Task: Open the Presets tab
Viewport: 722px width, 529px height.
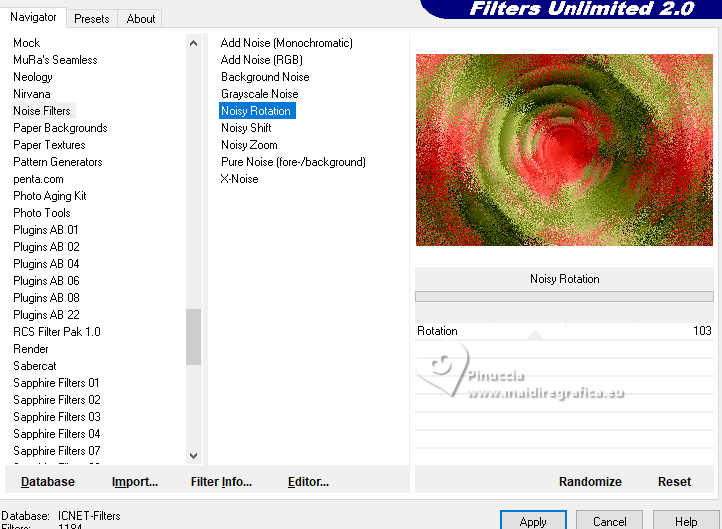Action: pos(92,19)
